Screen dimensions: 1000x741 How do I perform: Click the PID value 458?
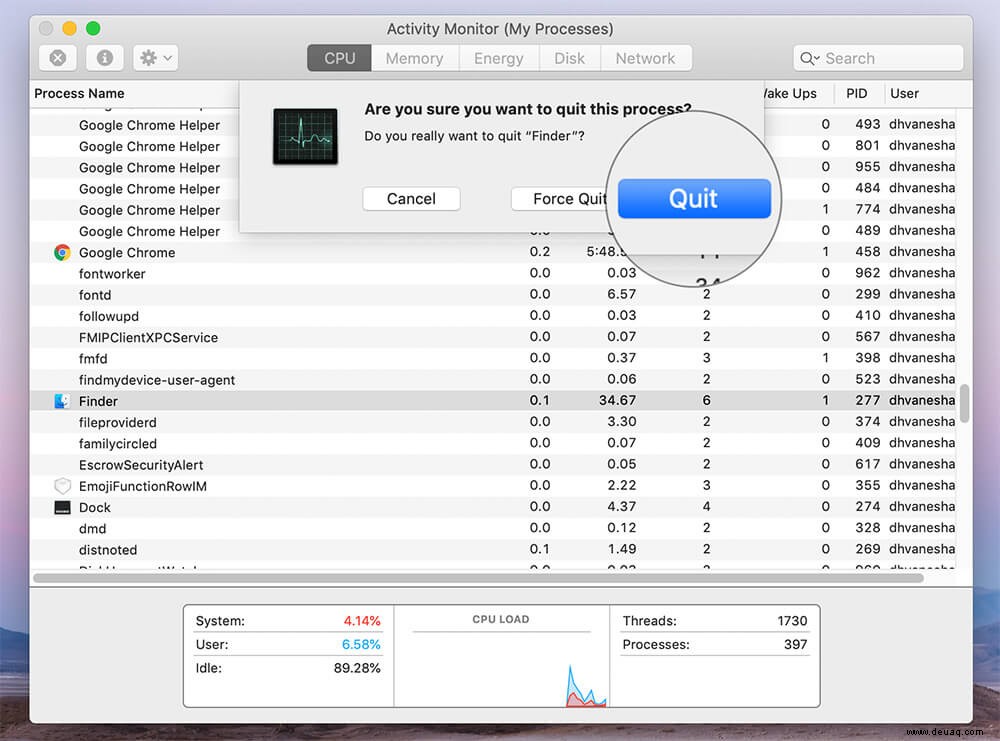coord(867,252)
